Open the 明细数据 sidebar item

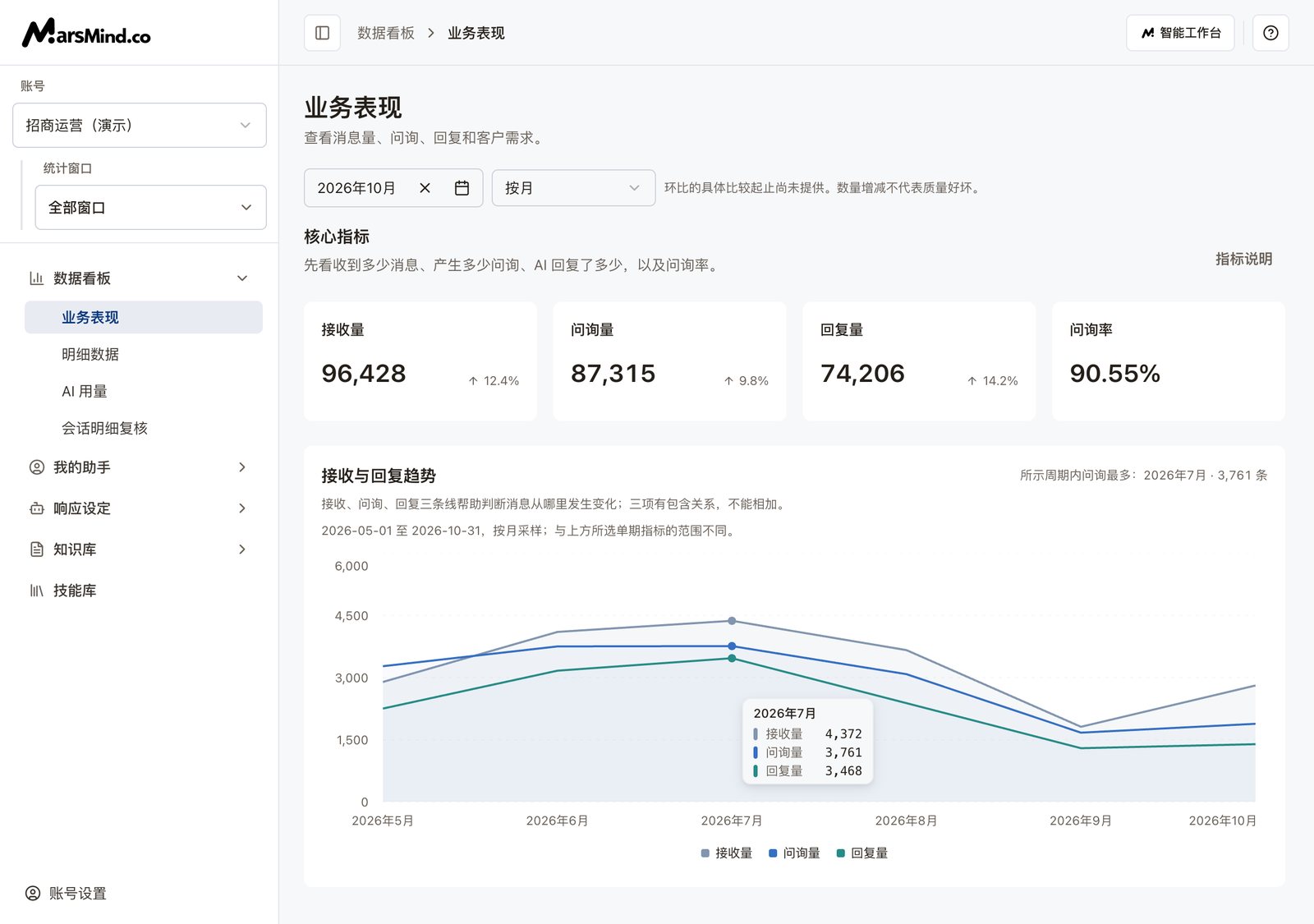click(144, 354)
